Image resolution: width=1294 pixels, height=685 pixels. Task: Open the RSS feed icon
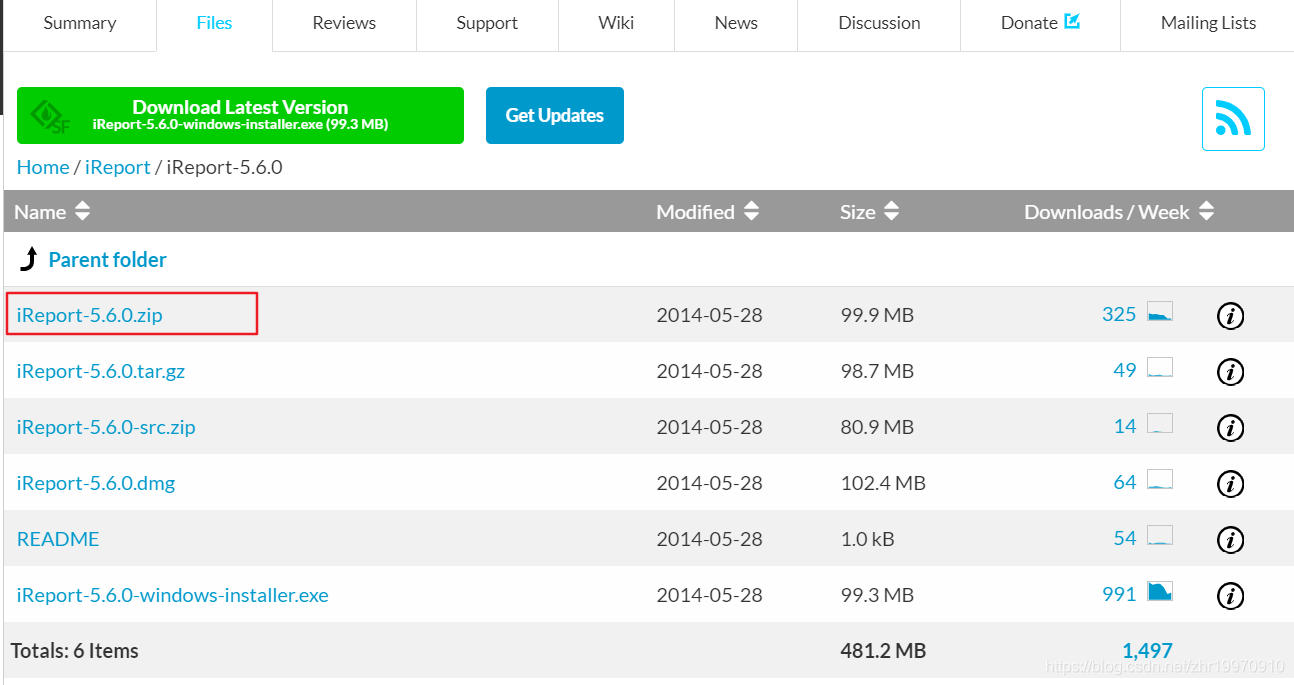1233,119
